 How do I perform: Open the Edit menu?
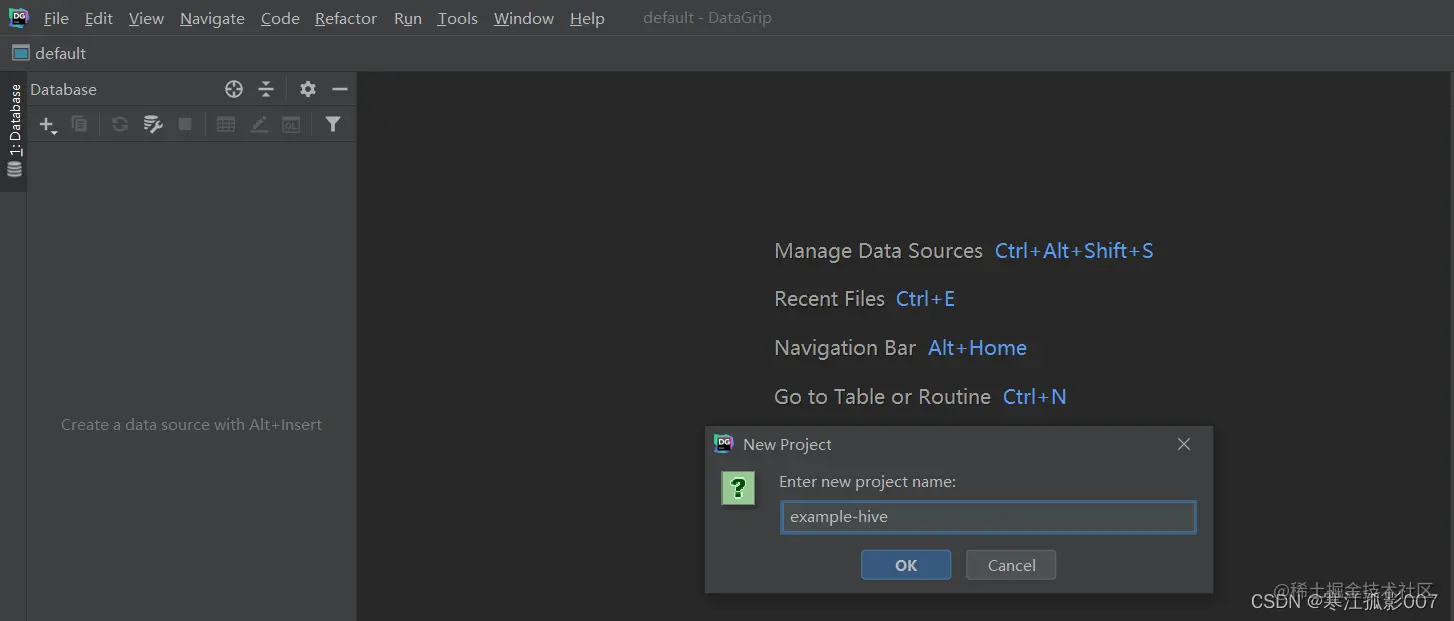pyautogui.click(x=98, y=18)
